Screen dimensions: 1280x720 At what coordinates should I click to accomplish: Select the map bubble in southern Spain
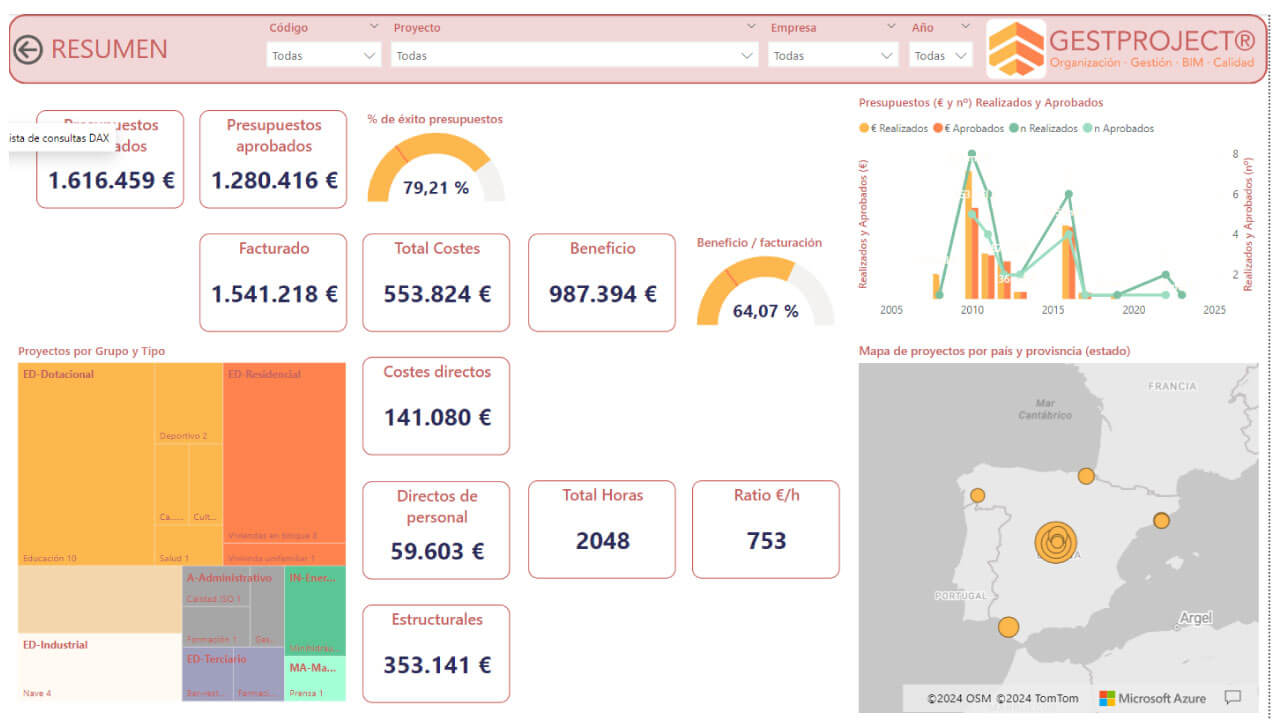1008,627
